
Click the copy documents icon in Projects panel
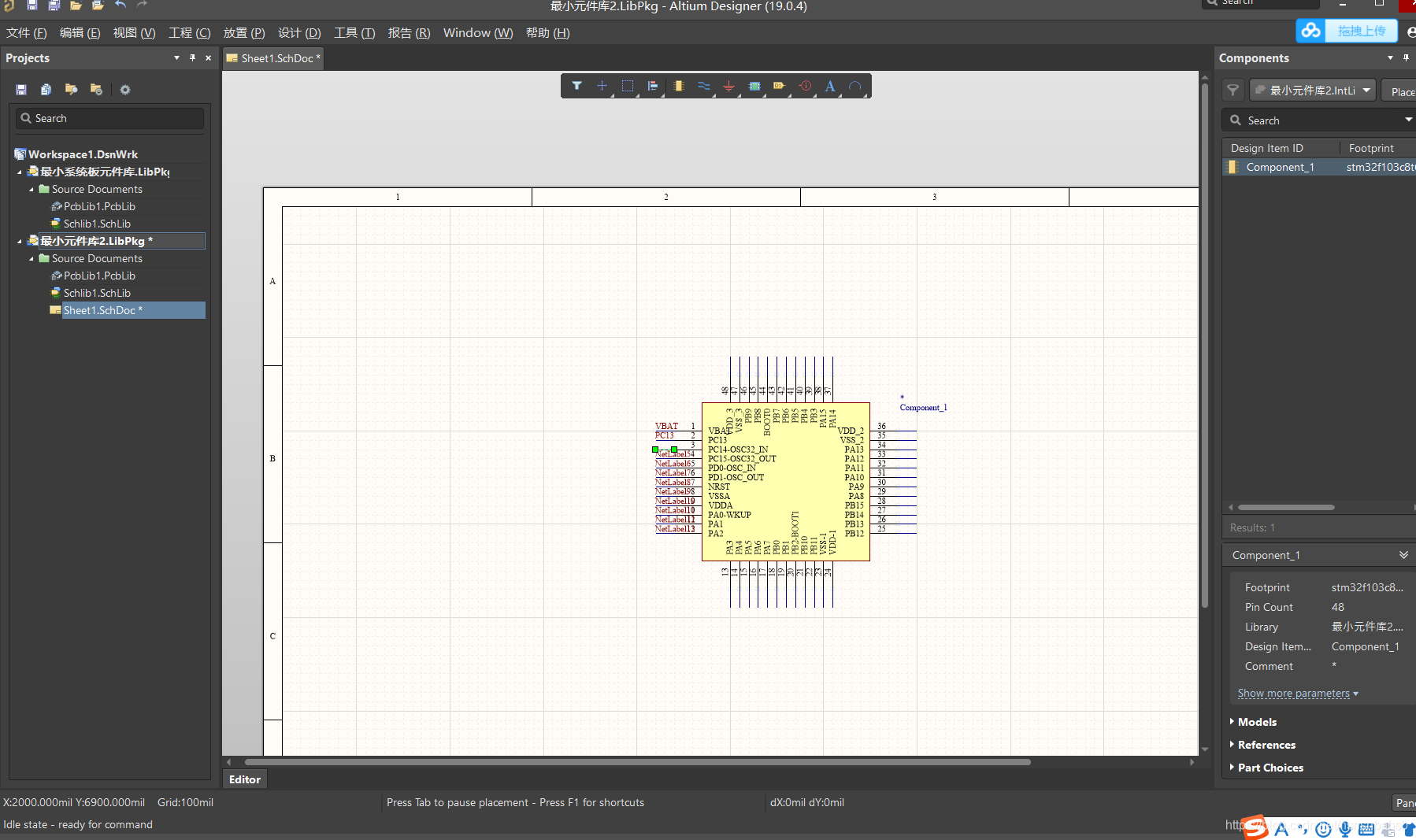tap(46, 90)
